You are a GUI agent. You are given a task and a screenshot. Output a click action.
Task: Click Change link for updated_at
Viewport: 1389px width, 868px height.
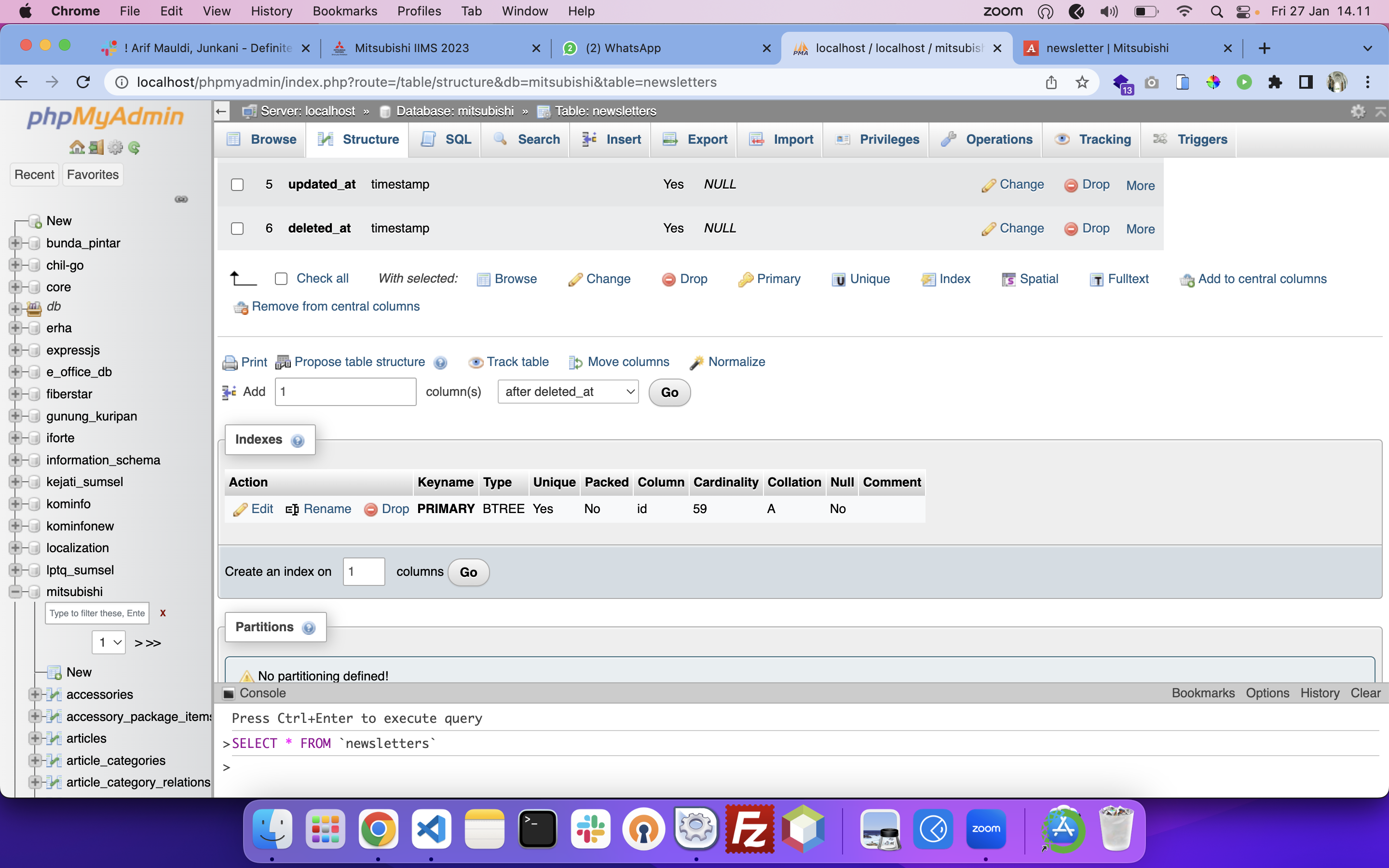coord(1013,184)
